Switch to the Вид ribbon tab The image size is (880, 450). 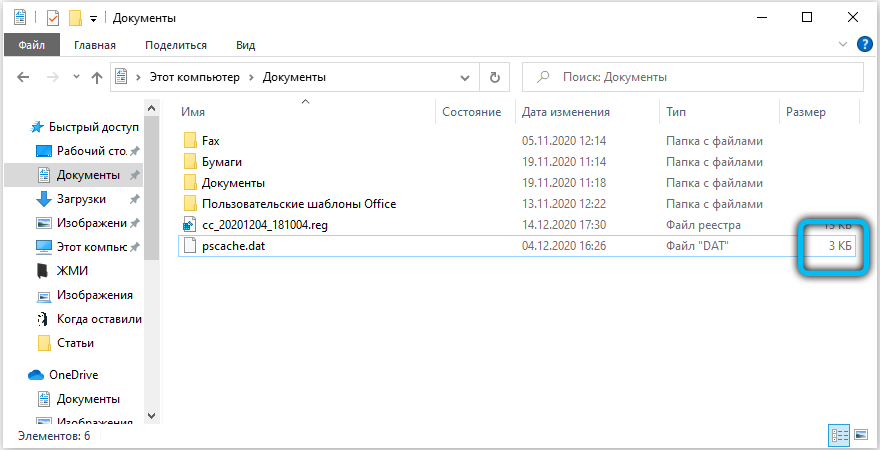pyautogui.click(x=245, y=45)
